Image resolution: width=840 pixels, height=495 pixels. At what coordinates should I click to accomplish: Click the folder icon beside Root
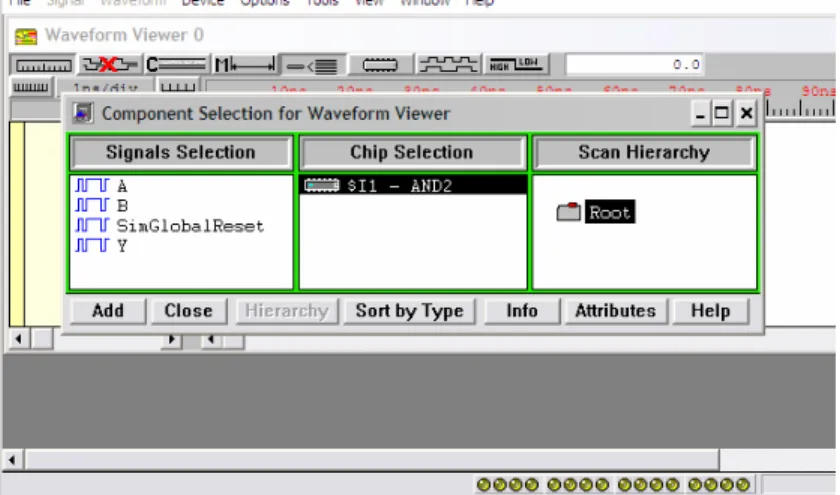coord(568,212)
